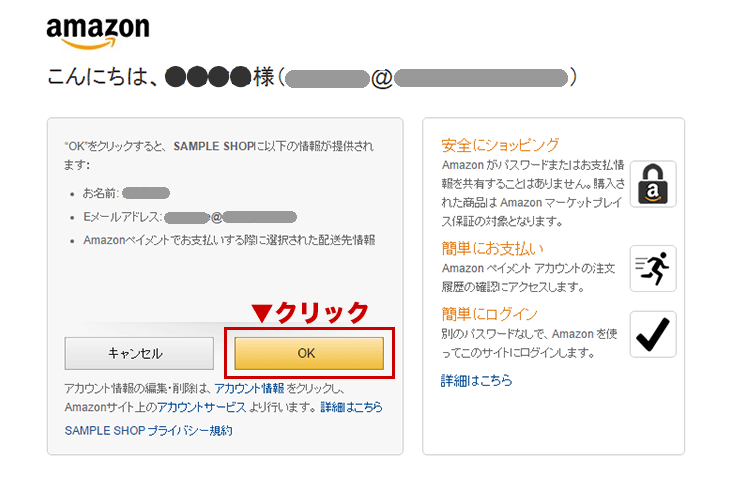The image size is (730, 500).
Task: Click the 簡単にログイン heading
Action: [x=489, y=314]
